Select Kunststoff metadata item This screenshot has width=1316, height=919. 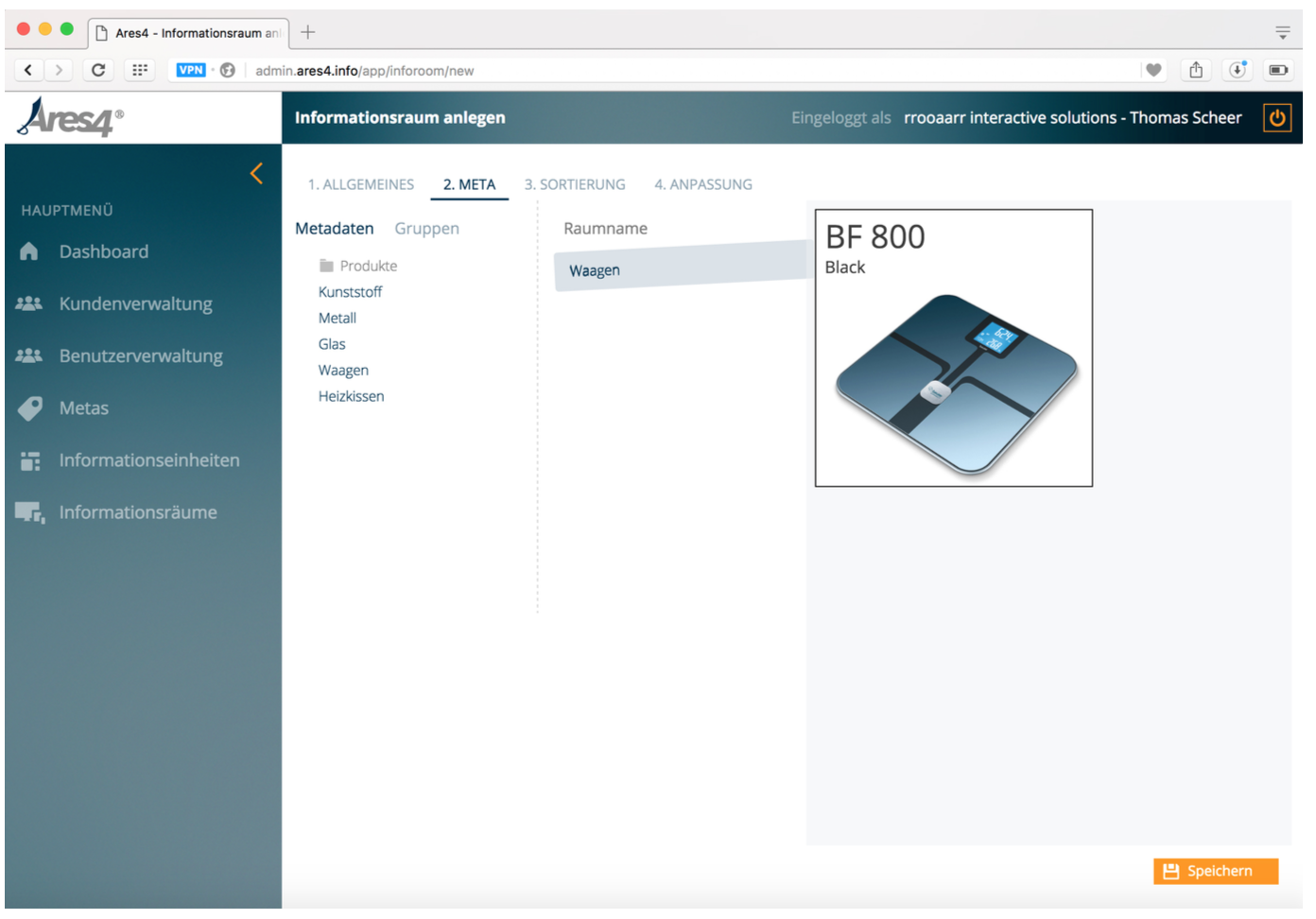click(x=351, y=292)
